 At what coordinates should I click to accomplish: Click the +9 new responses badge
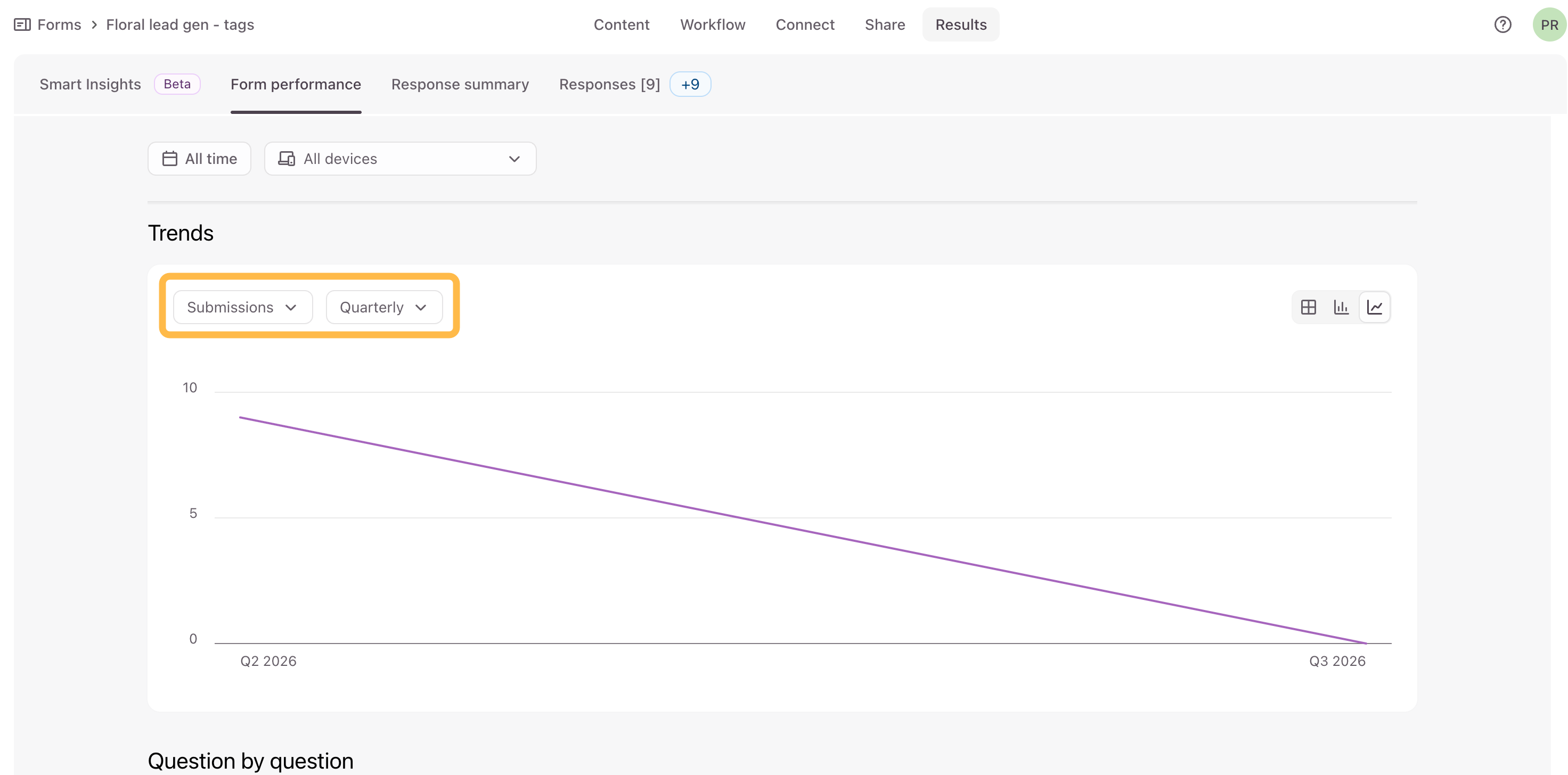(690, 85)
